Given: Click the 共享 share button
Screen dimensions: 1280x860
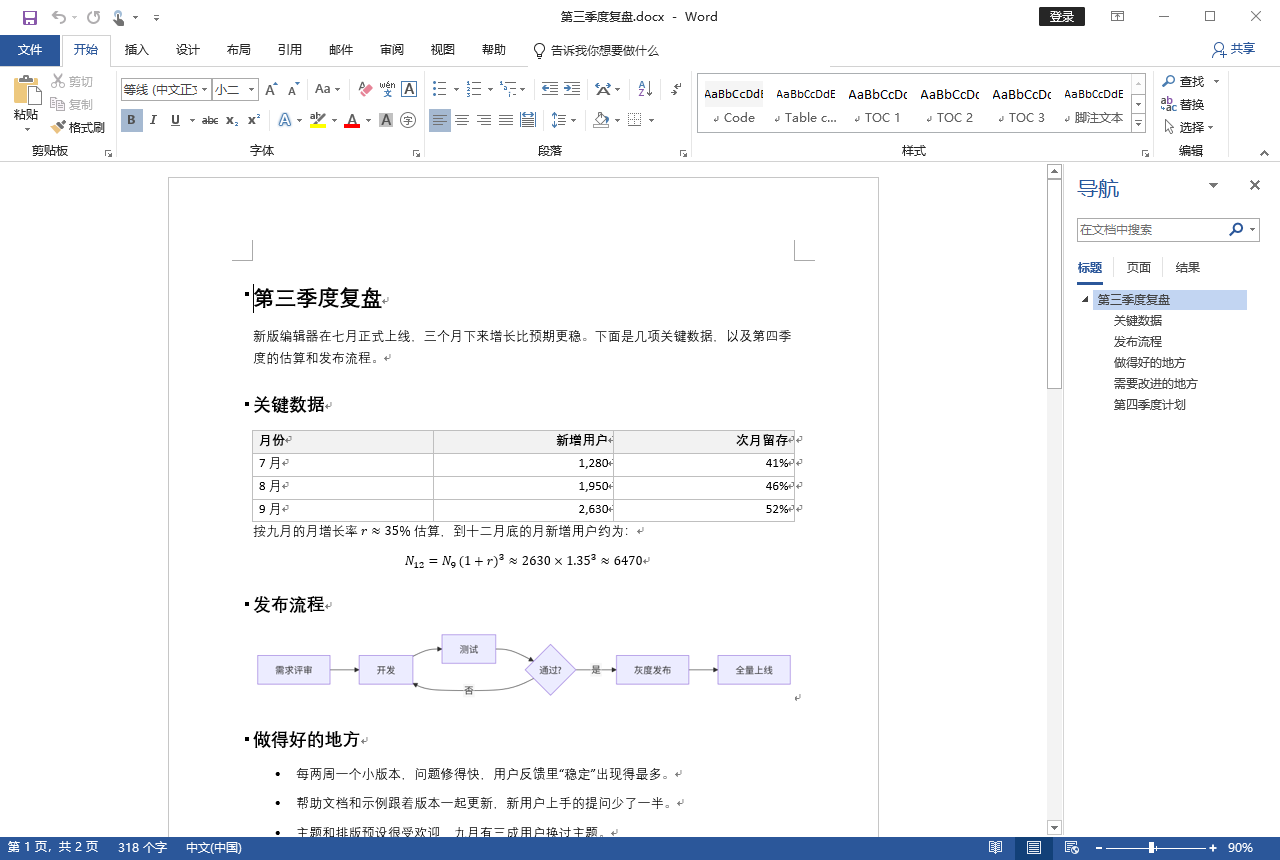Looking at the screenshot, I should [x=1233, y=49].
